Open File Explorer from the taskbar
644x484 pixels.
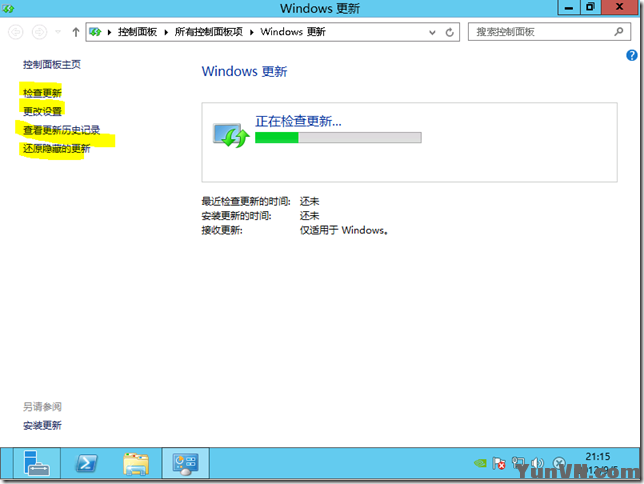click(136, 464)
